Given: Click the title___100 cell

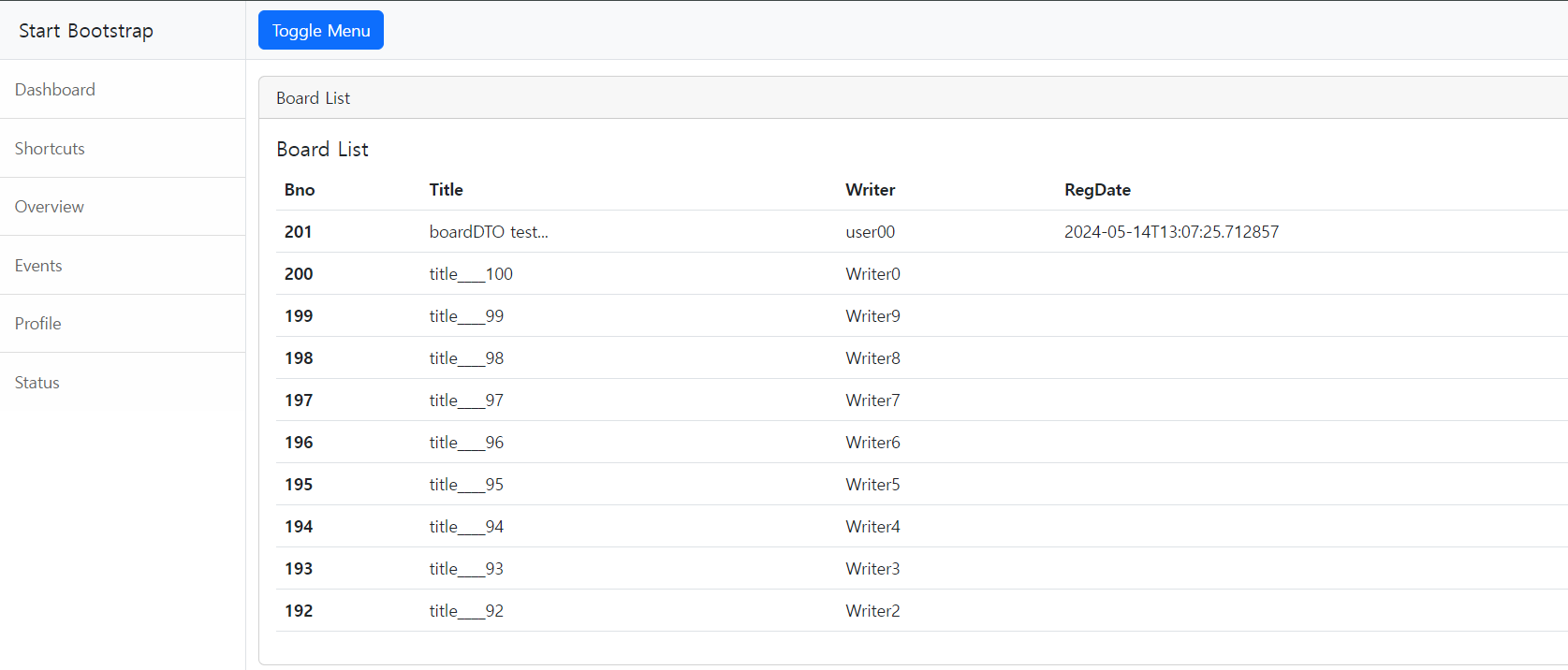Looking at the screenshot, I should [471, 274].
